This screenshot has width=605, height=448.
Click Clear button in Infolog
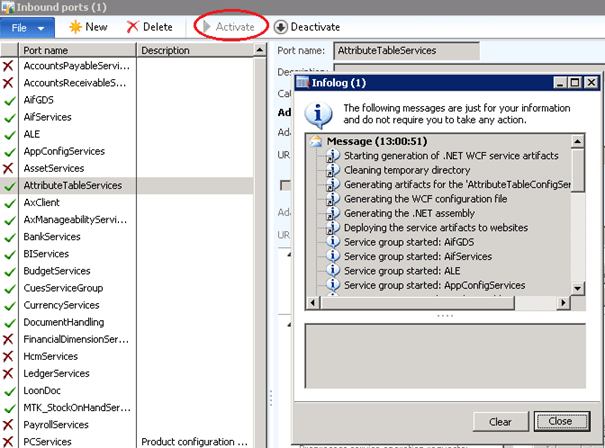[x=500, y=422]
